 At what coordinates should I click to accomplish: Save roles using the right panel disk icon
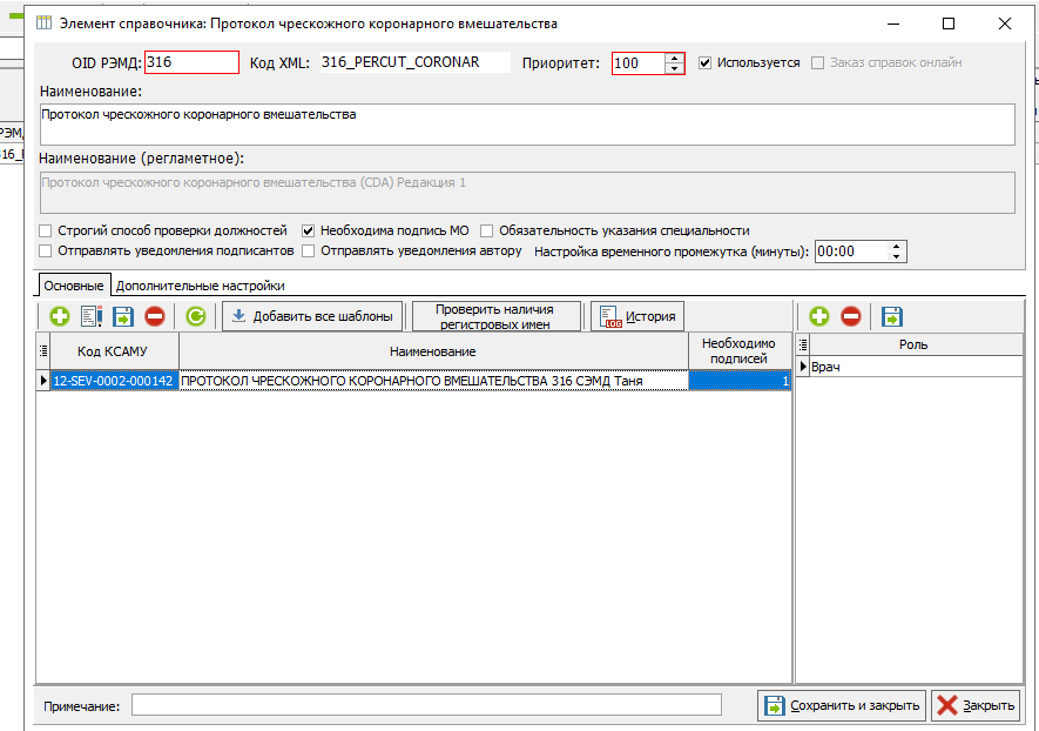[892, 316]
